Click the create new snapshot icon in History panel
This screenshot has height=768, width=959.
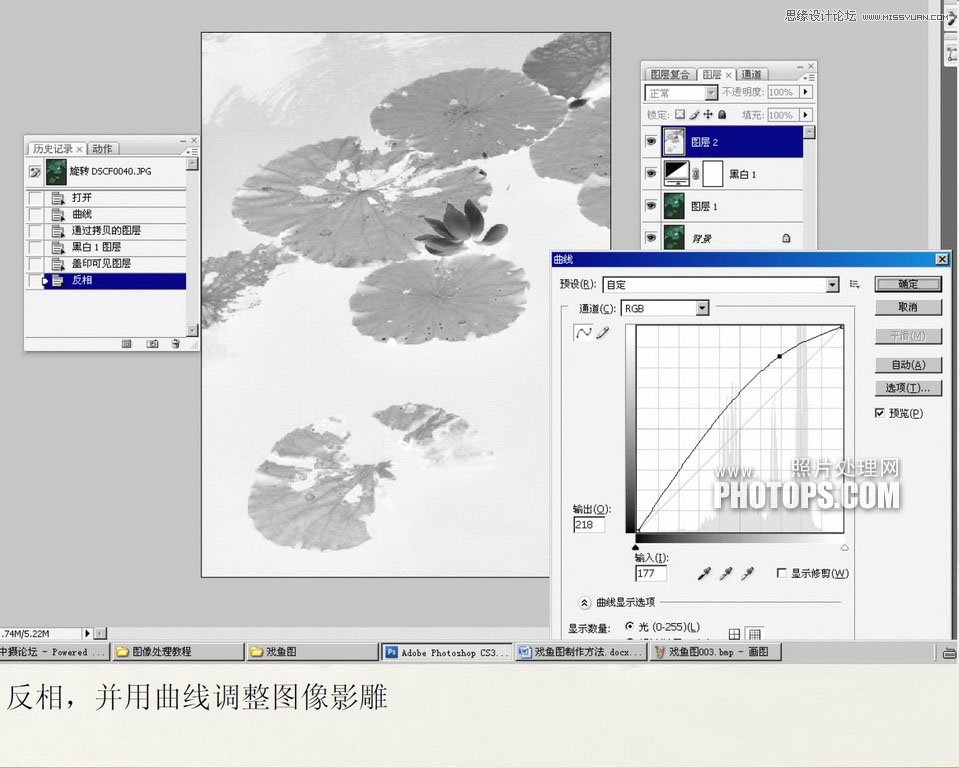151,344
